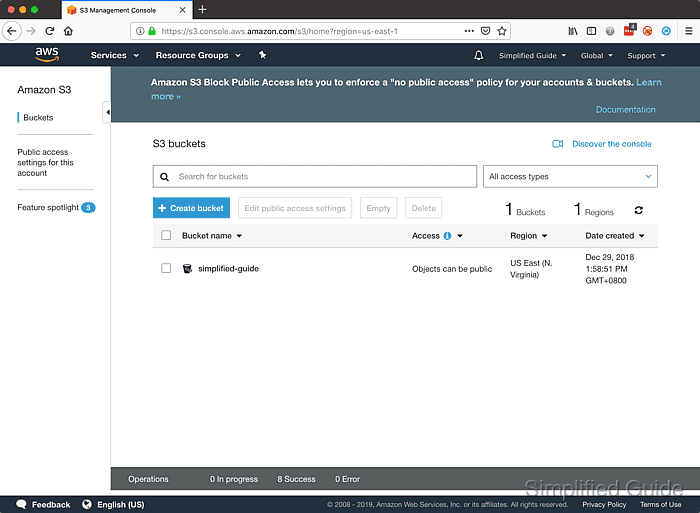Click the S3 Management Console tab
This screenshot has height=513, width=700.
point(126,10)
